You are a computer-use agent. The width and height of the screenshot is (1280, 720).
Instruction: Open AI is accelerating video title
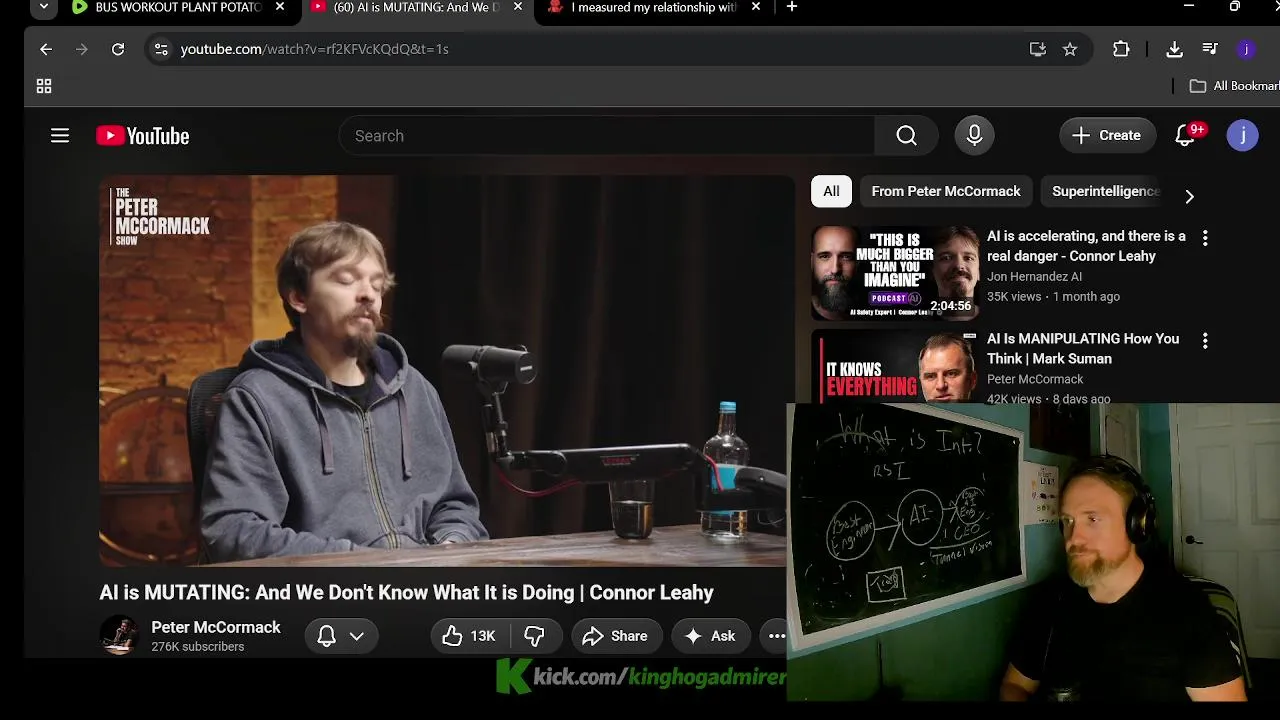tap(1086, 246)
